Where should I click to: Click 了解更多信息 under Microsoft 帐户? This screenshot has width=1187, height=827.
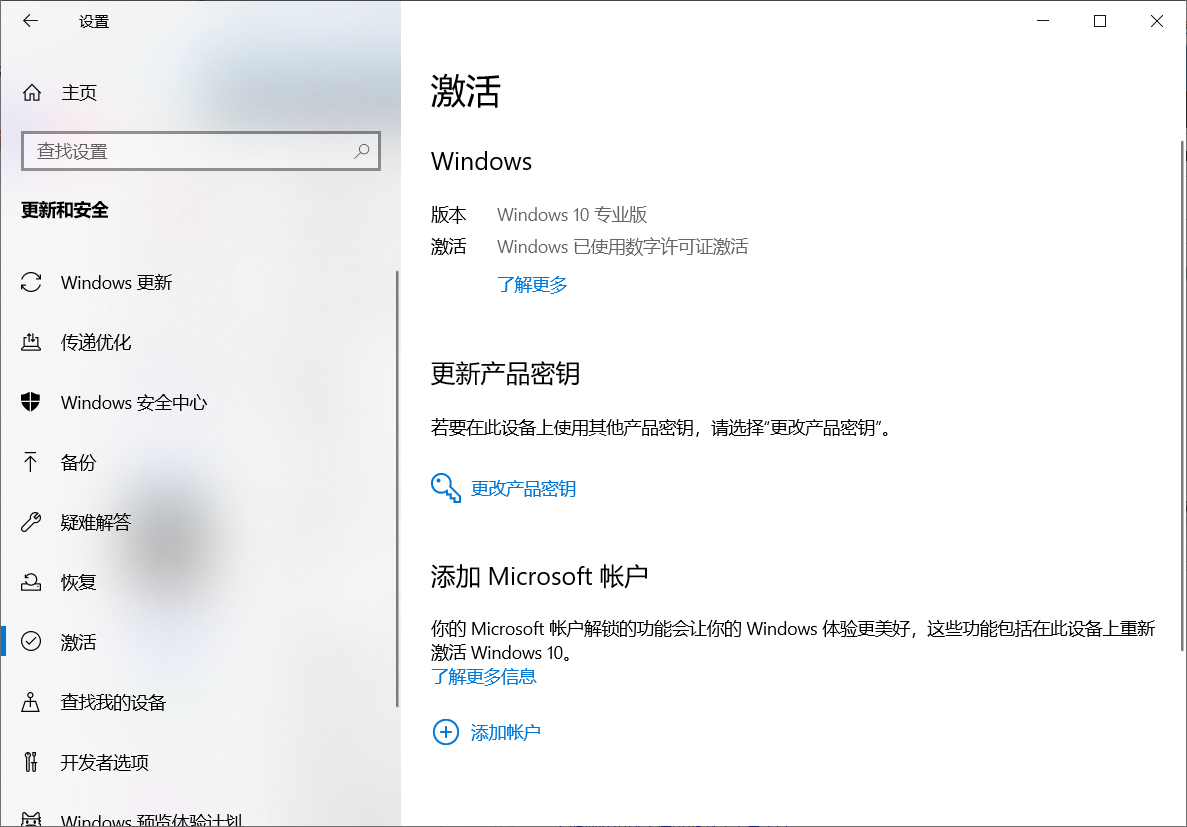(x=484, y=676)
